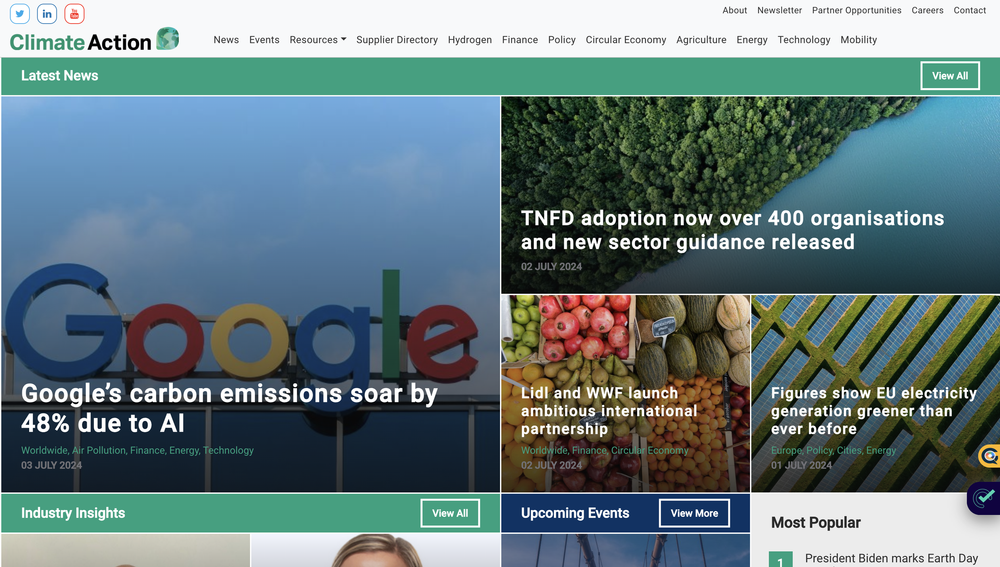Open the YouTube social icon
Screen dimensions: 1000x567
coord(75,13)
